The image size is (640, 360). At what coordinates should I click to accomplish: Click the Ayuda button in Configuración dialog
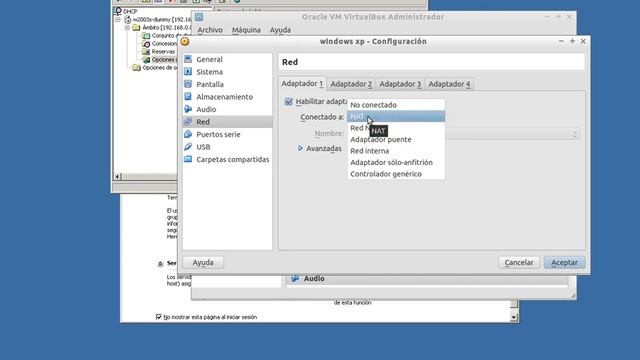coord(203,262)
